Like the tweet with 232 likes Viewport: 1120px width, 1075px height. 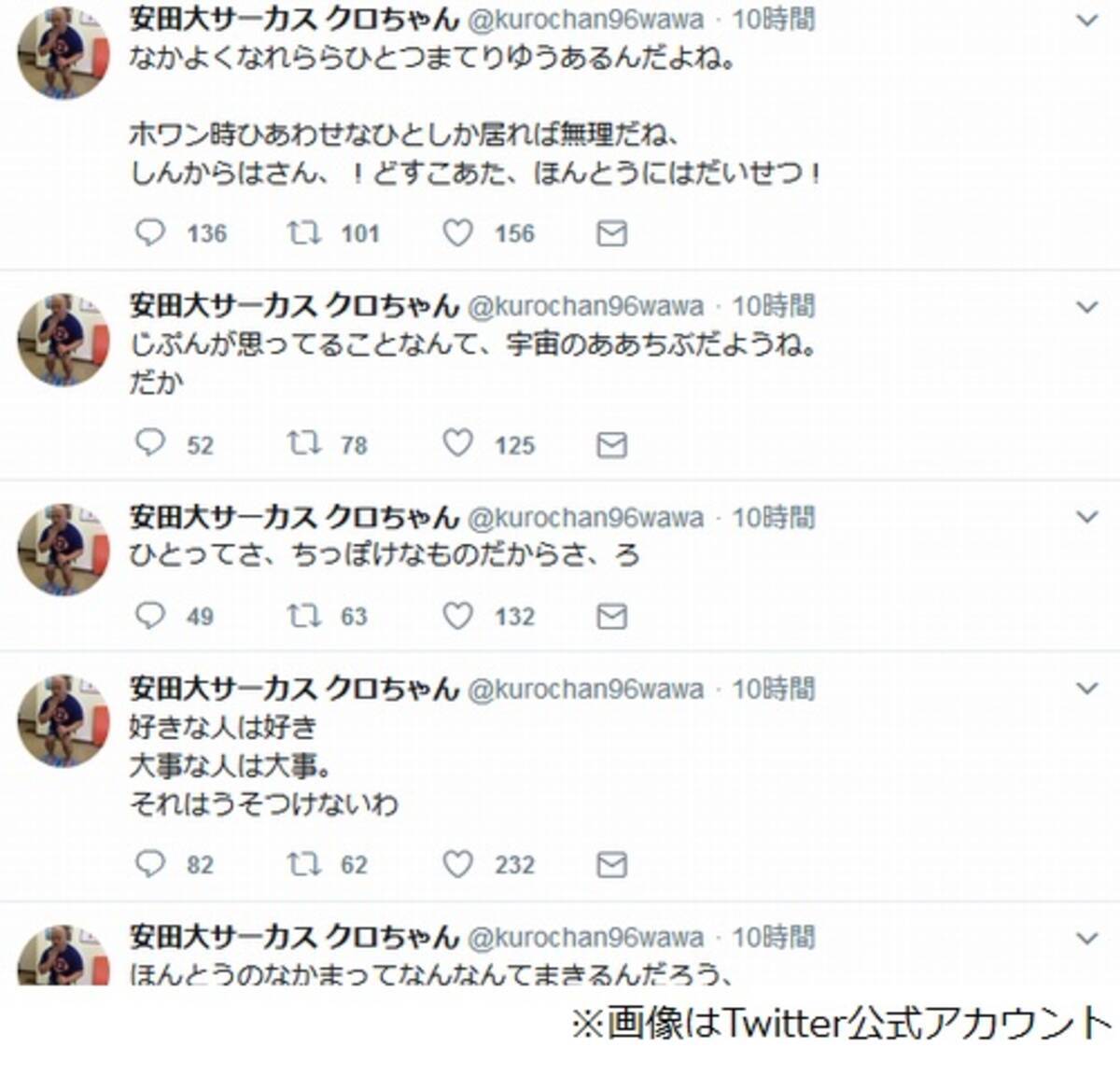tap(457, 864)
